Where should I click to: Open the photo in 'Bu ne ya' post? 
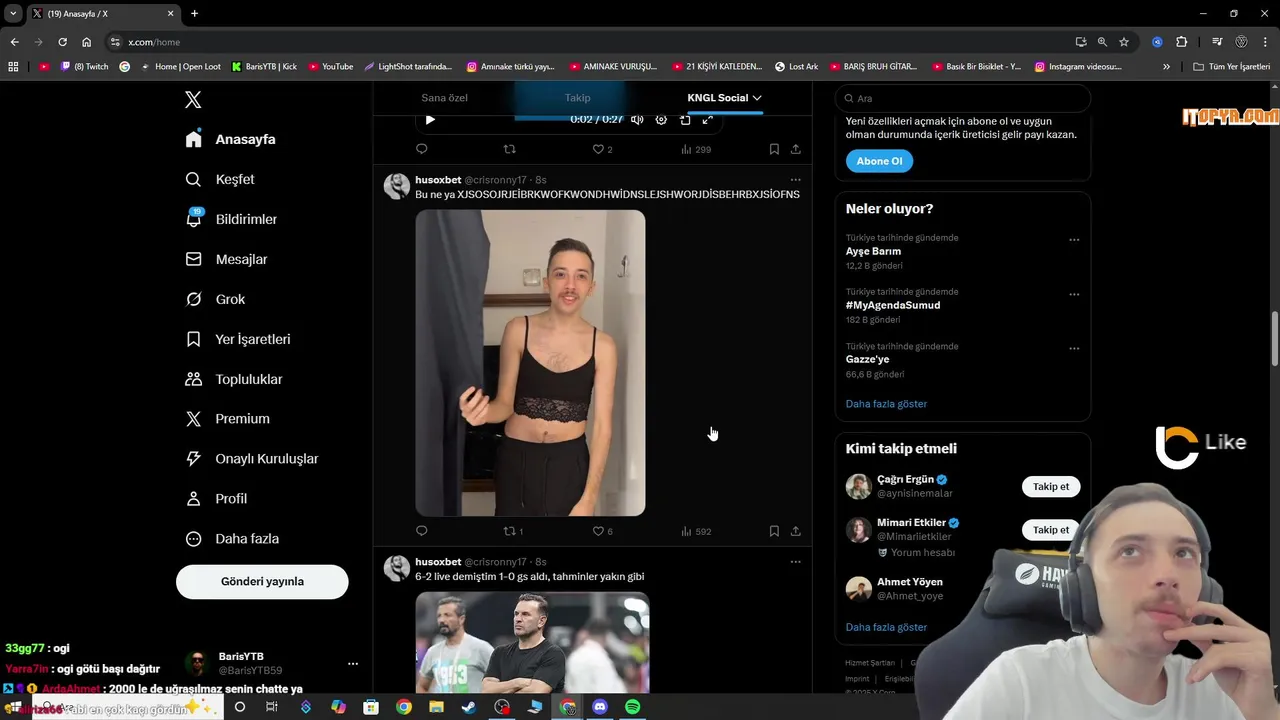point(530,363)
